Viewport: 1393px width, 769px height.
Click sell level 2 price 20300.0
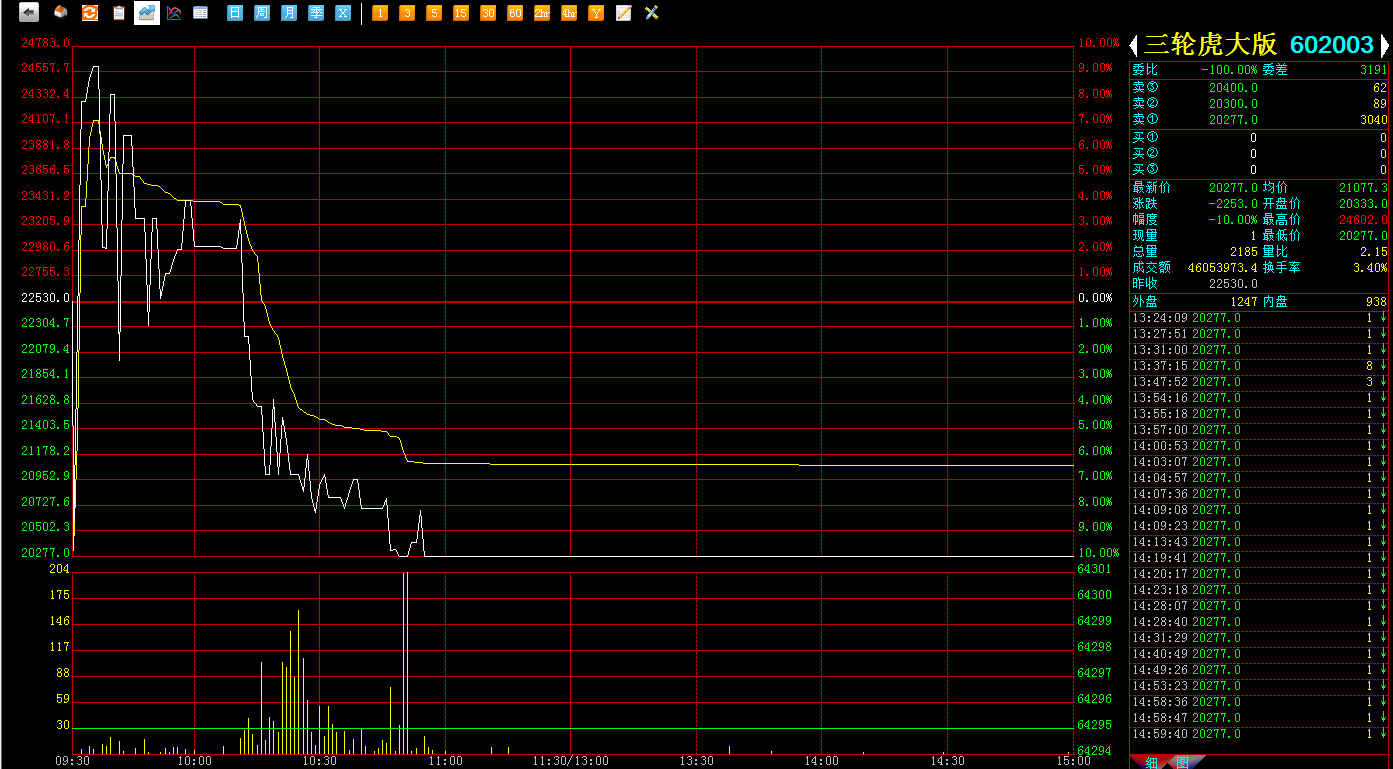pos(1234,104)
